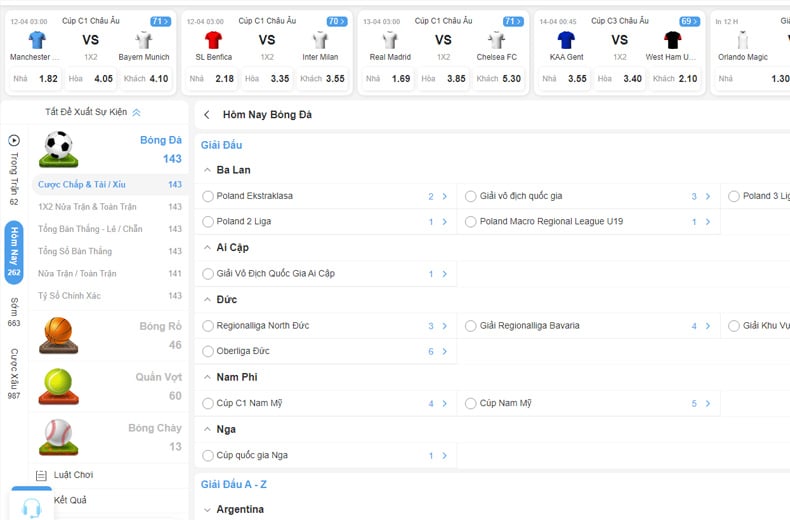Click the SL Benfica red jersey icon
This screenshot has width=790, height=520.
tap(213, 40)
